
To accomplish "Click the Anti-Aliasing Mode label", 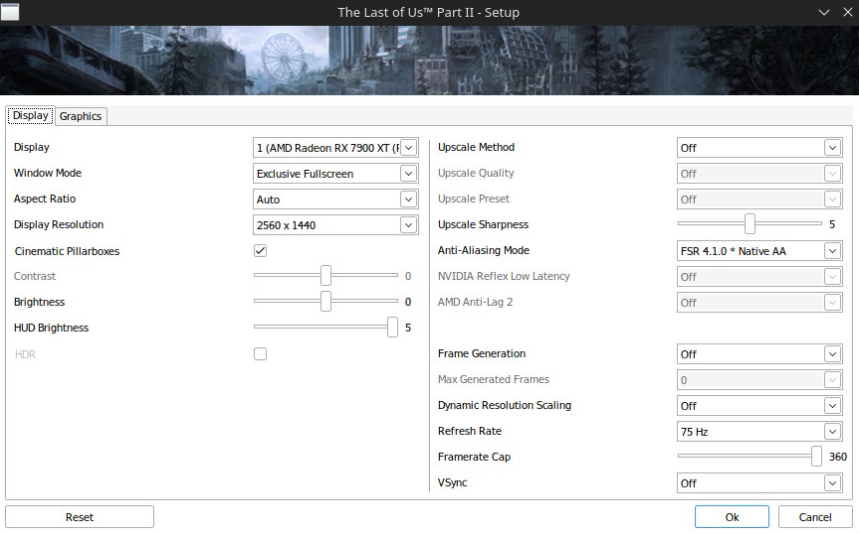I will click(483, 250).
